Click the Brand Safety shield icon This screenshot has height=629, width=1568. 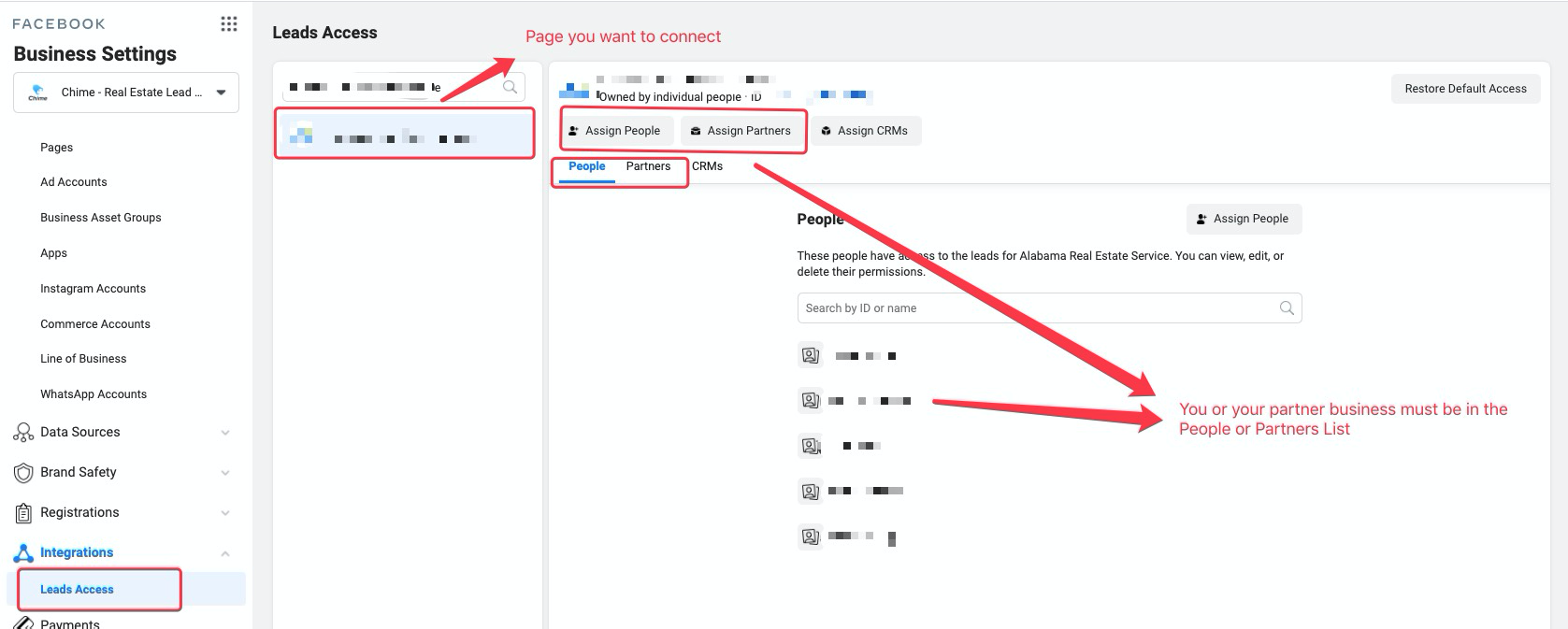tap(23, 473)
